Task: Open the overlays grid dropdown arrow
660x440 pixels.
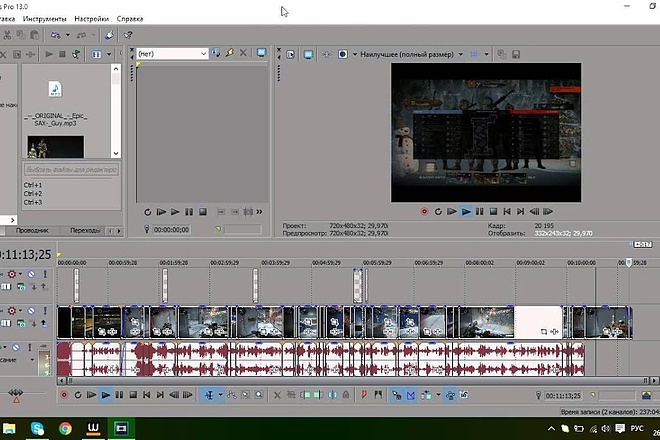Action: tap(487, 54)
